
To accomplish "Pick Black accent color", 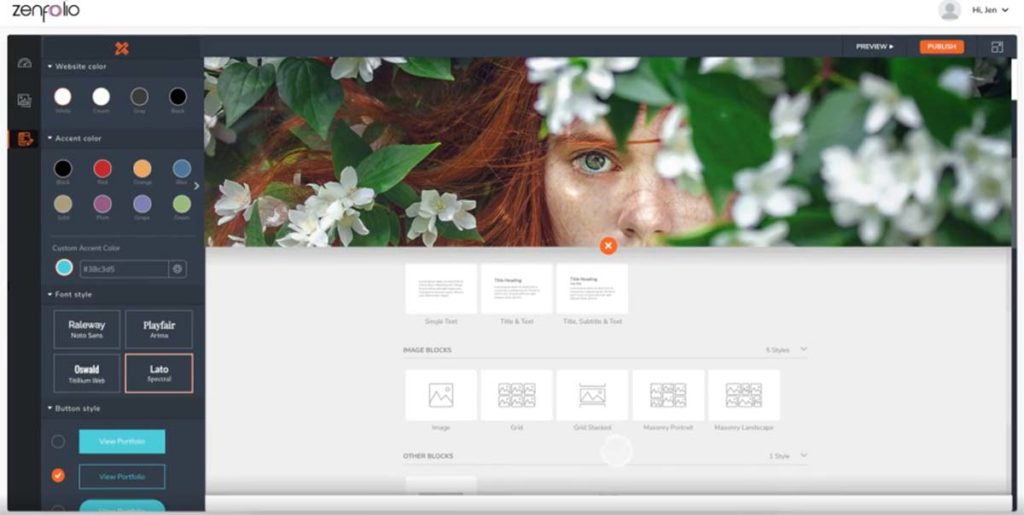I will point(63,169).
